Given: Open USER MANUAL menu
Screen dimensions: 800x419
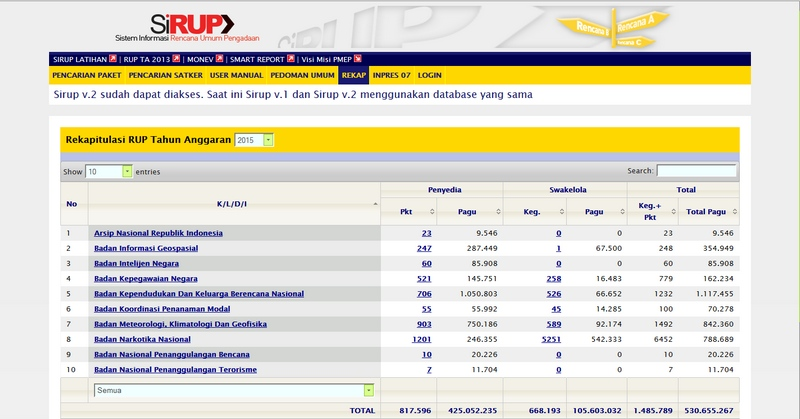Looking at the screenshot, I should [236, 75].
